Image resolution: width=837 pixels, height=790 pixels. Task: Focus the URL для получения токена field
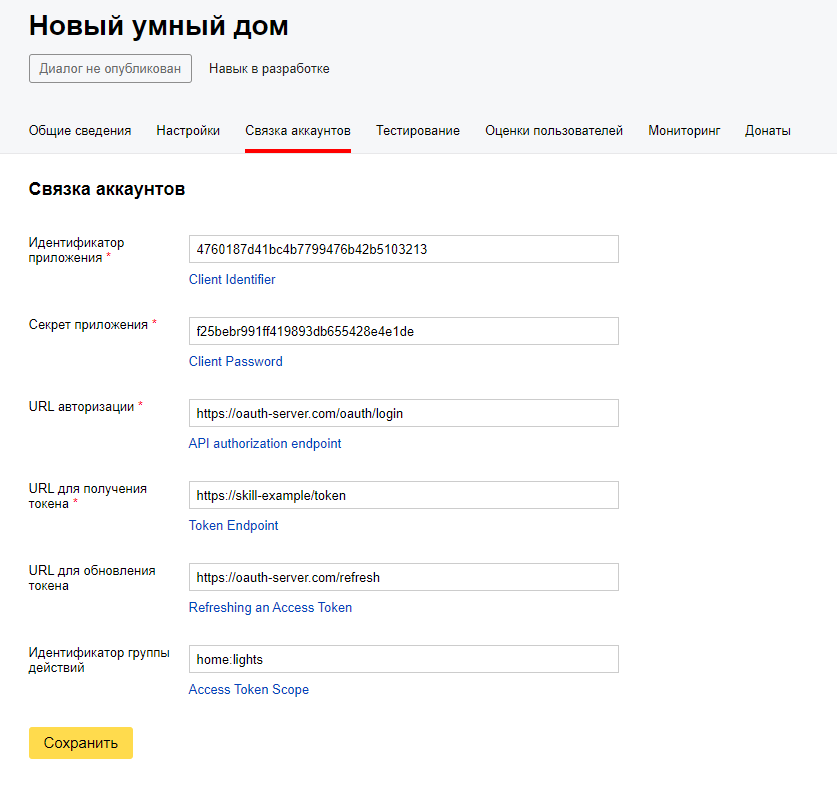(x=403, y=495)
